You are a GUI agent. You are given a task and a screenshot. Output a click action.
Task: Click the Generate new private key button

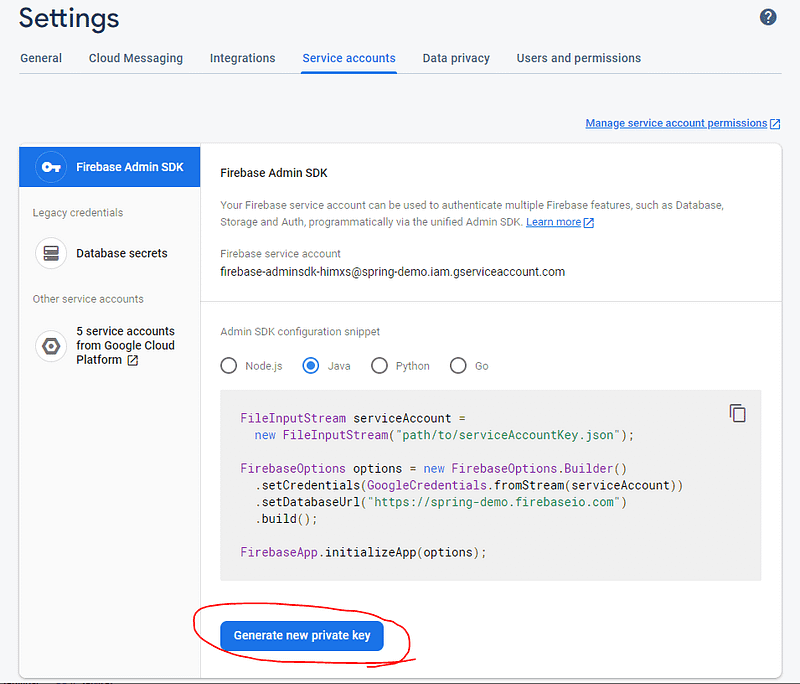[301, 635]
